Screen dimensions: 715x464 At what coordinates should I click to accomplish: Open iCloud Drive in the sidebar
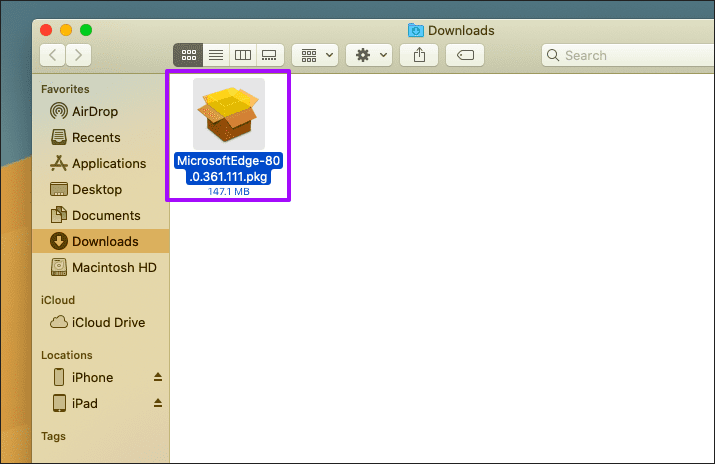pyautogui.click(x=101, y=322)
